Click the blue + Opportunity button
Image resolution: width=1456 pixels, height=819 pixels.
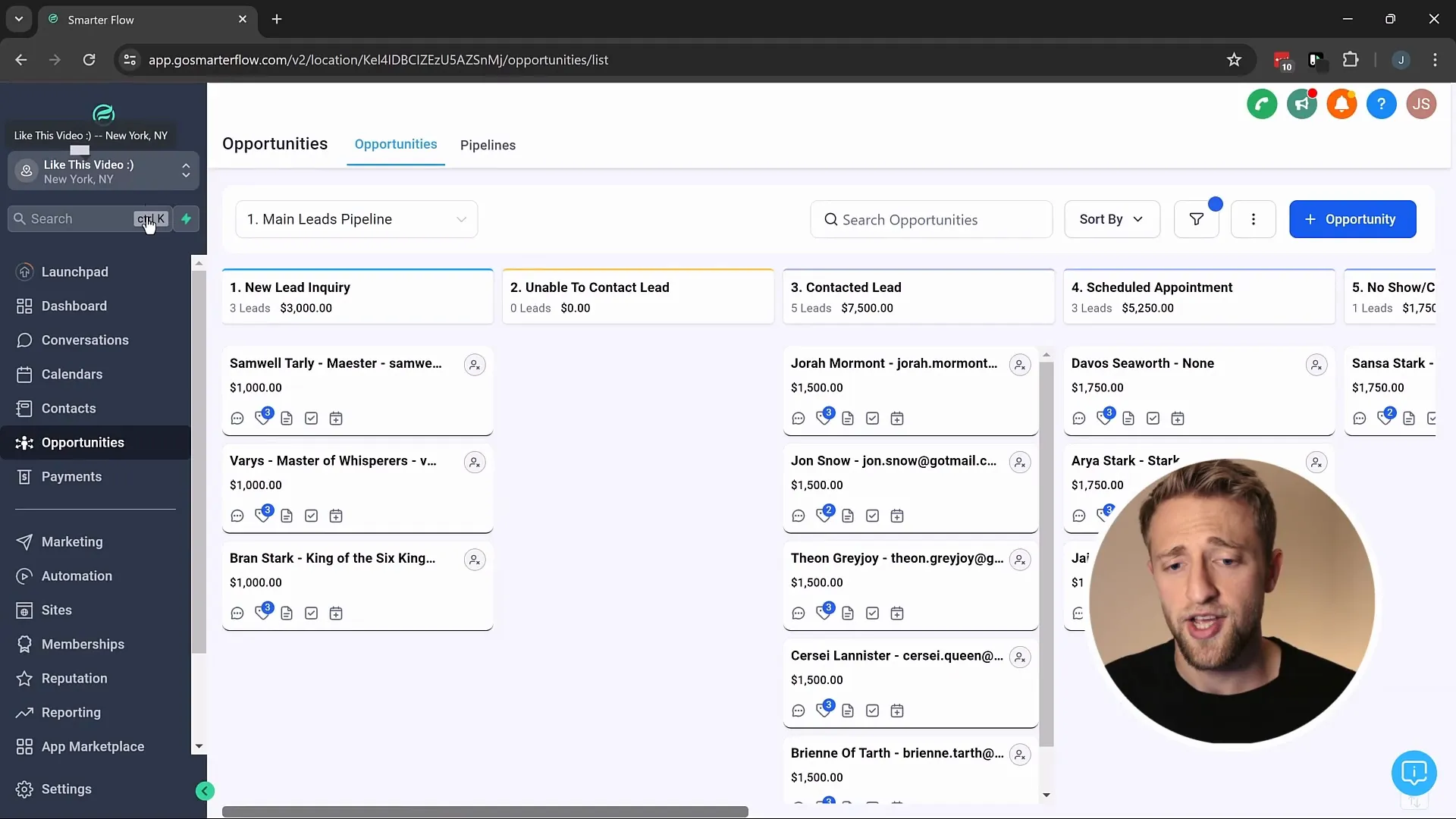1352,219
